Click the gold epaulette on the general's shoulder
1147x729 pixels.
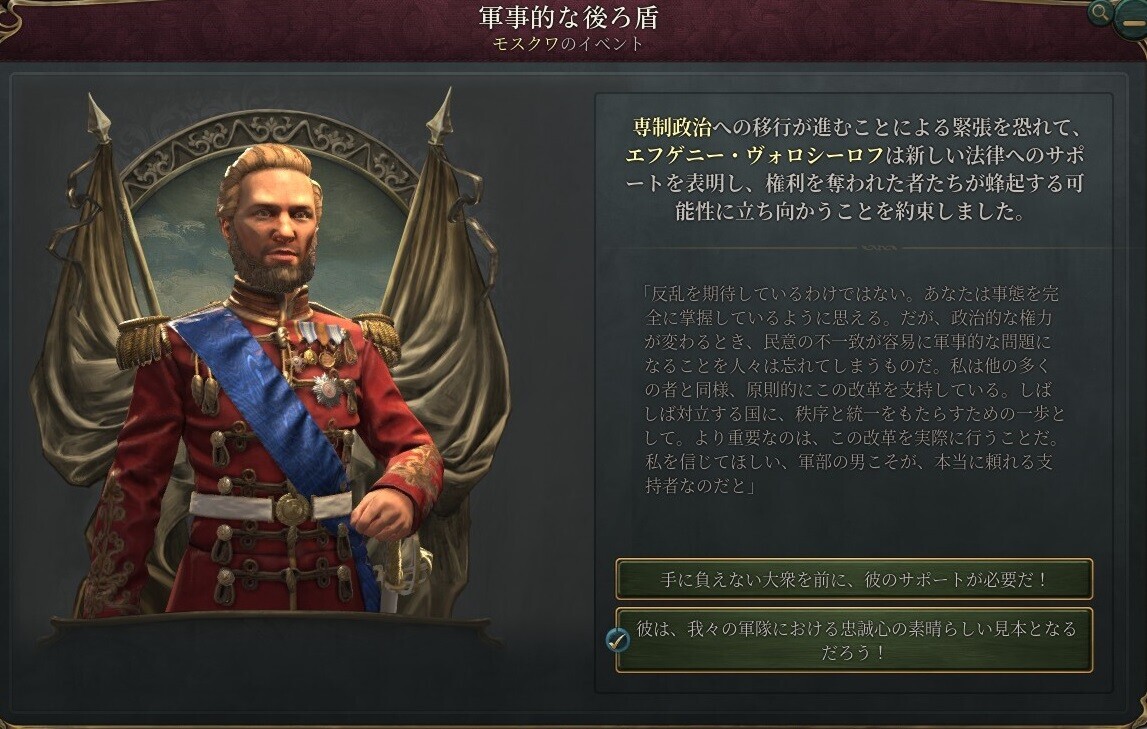tap(142, 340)
